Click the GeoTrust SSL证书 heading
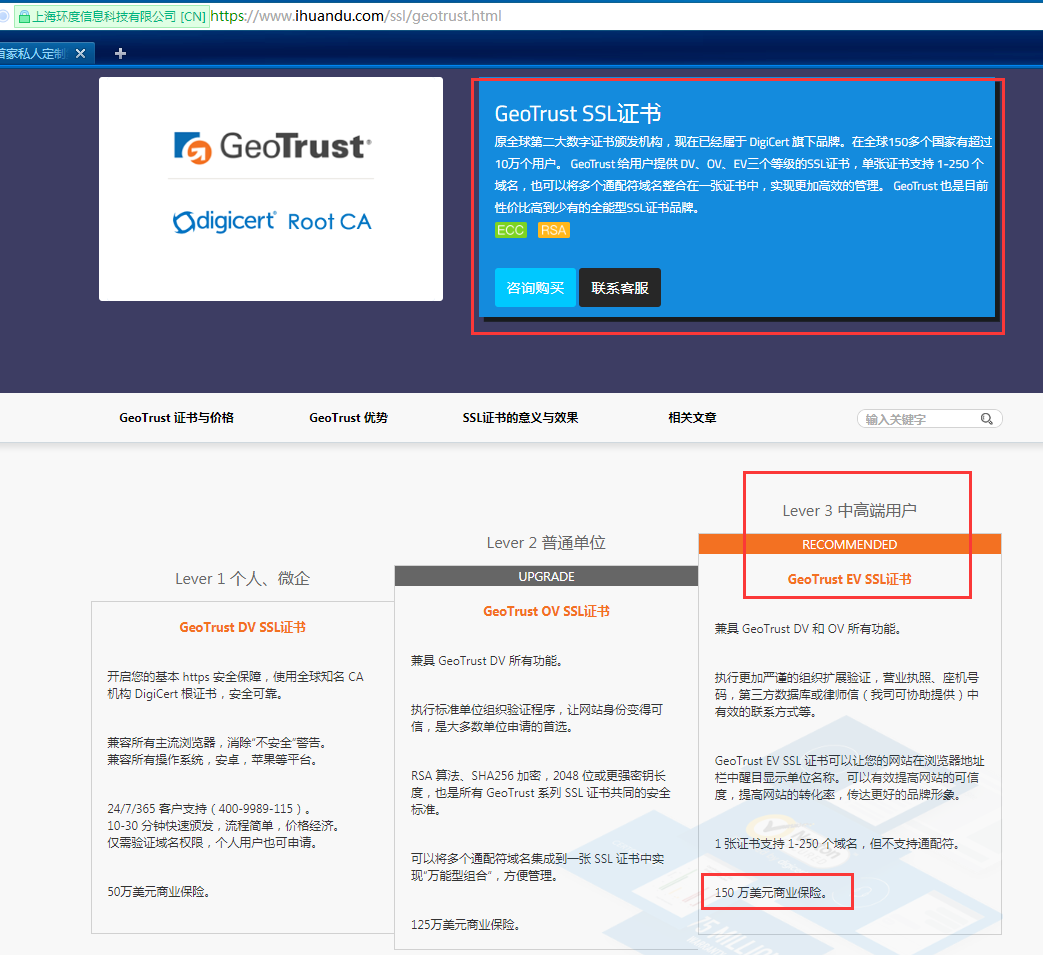The height and width of the screenshot is (955, 1043). 578,114
